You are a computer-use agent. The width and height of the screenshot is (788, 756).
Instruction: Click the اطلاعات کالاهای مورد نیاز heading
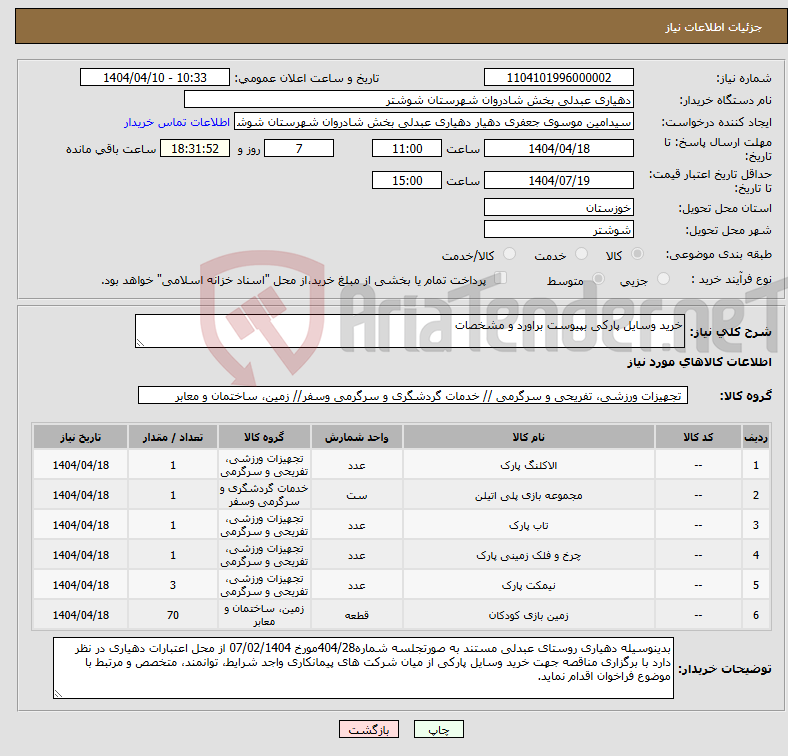pos(699,362)
